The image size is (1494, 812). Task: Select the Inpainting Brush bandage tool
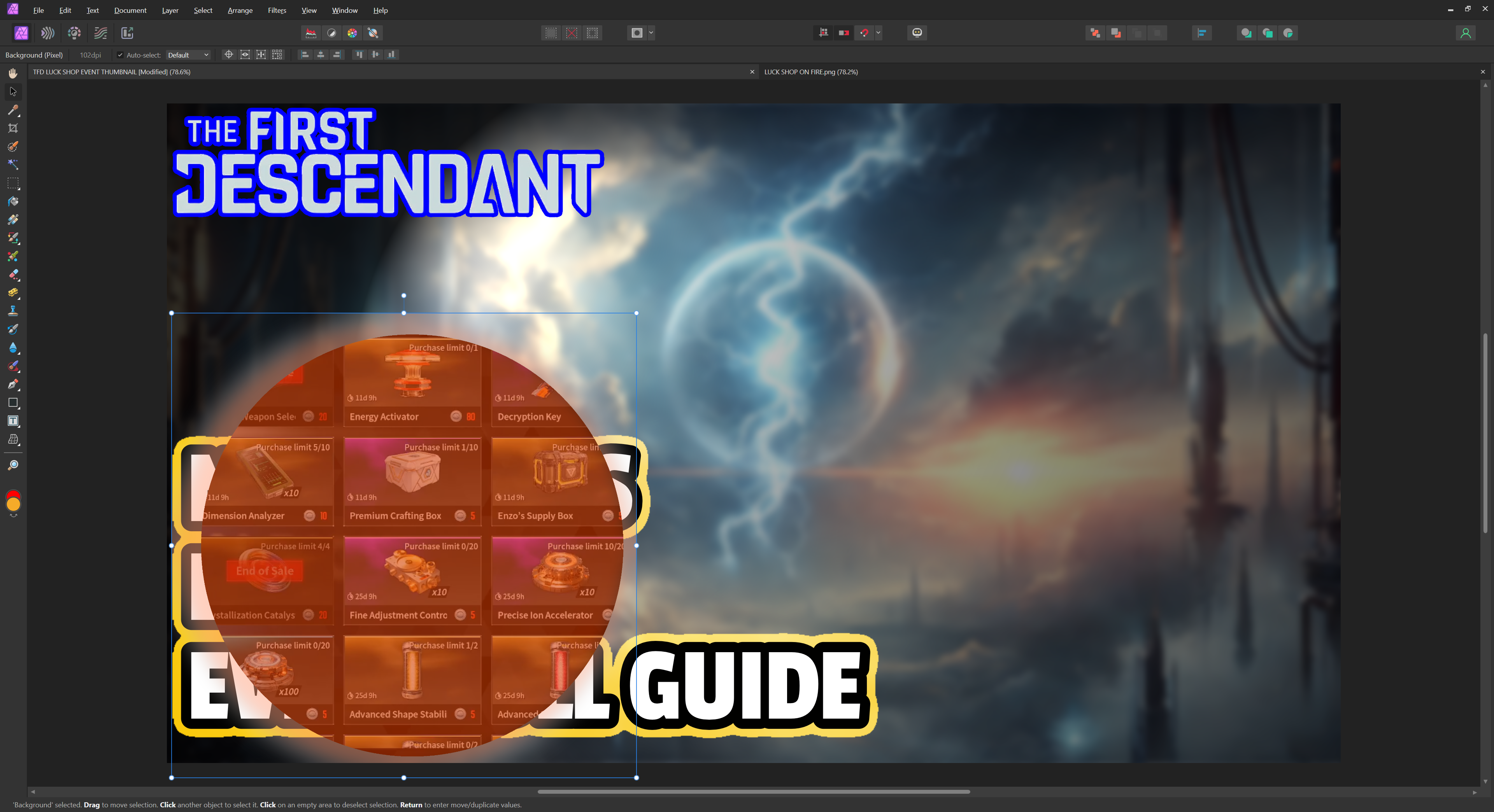click(13, 220)
